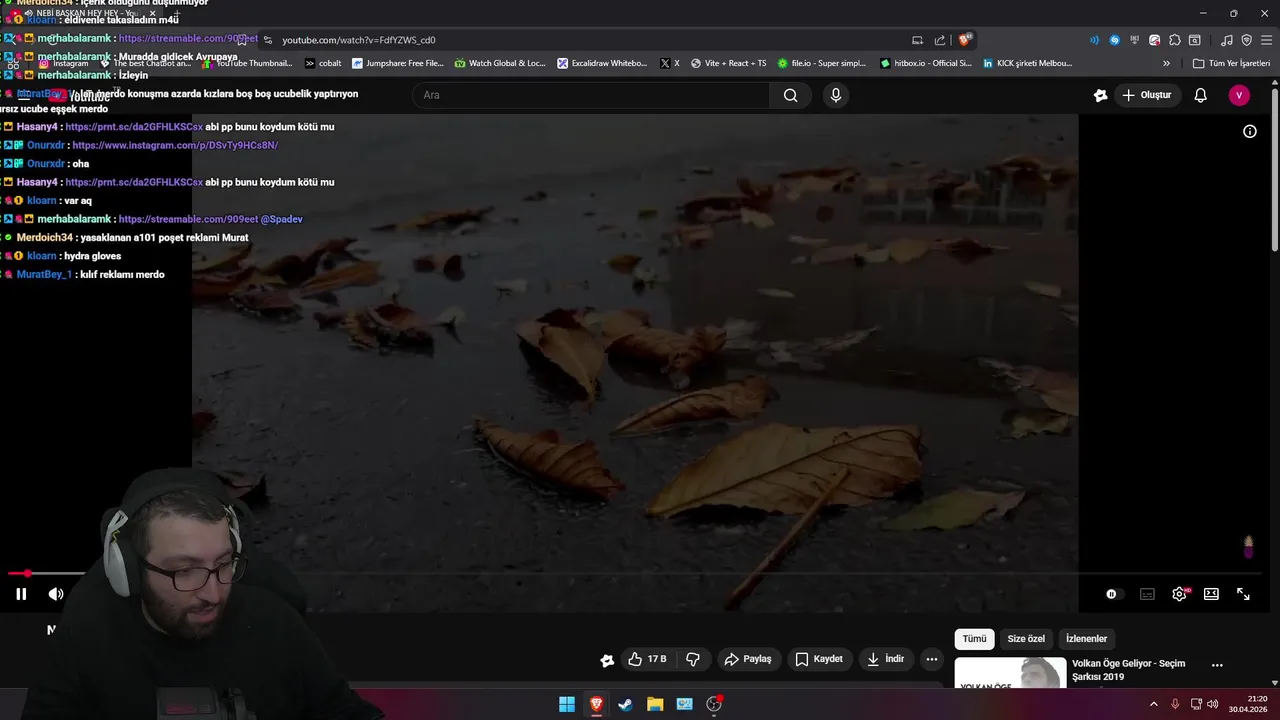Click the Kaydet save button
Viewport: 1280px width, 720px height.
coord(819,659)
